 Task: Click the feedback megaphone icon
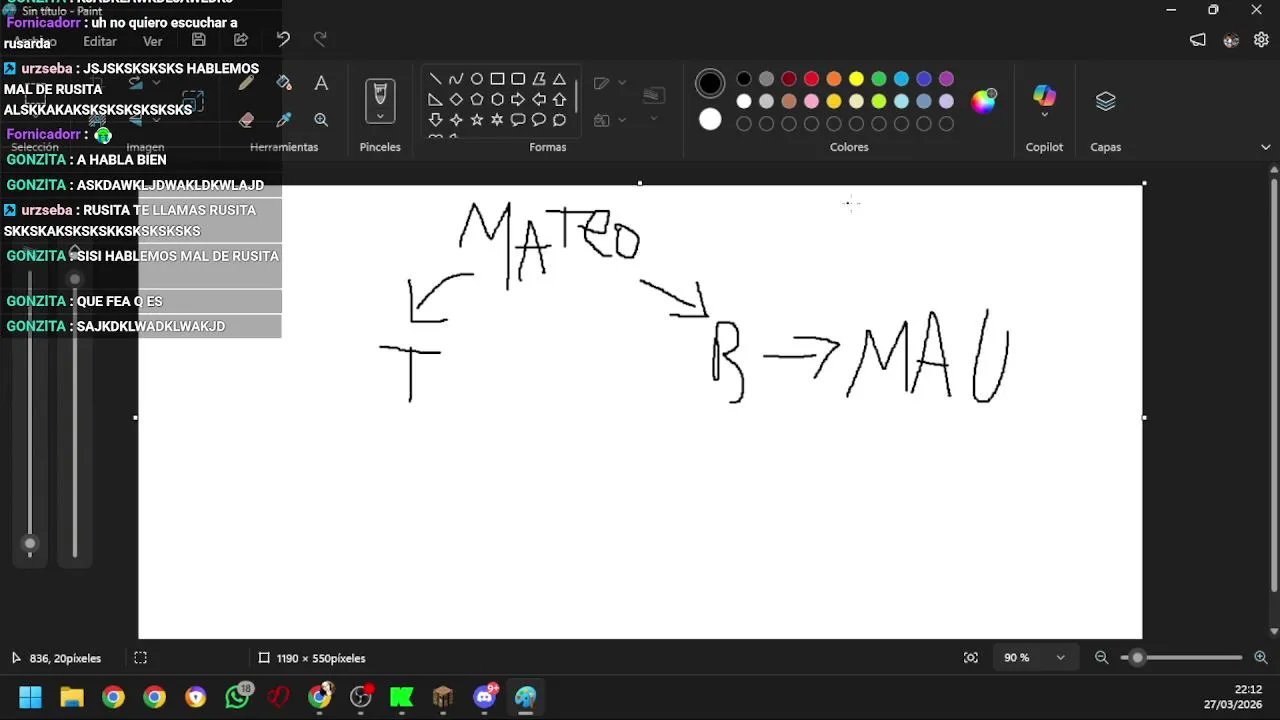coord(1198,40)
